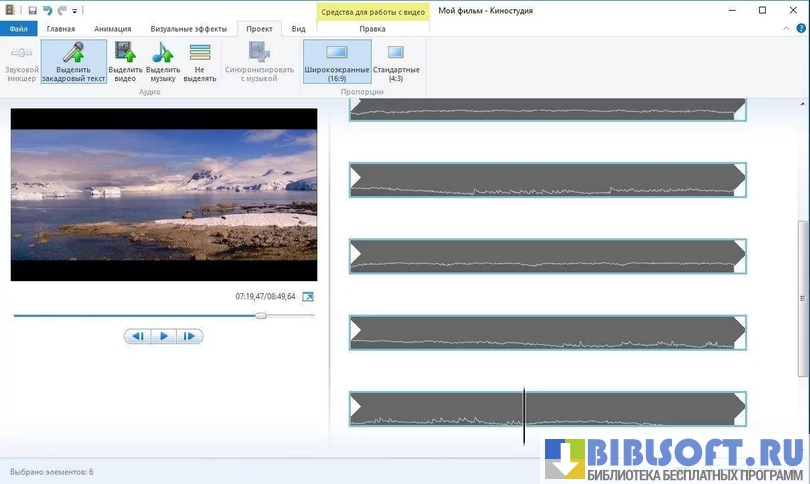Click the undo arrow in title bar

(47, 10)
